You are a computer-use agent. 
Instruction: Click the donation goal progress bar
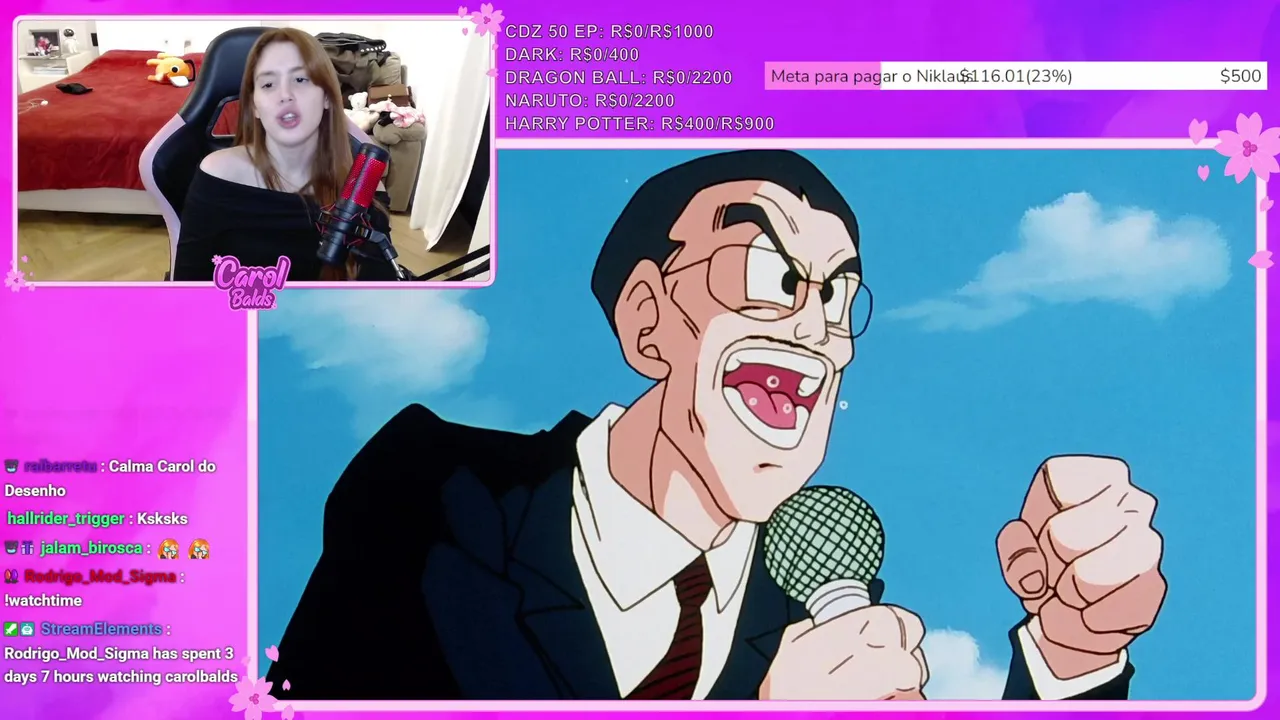point(1015,76)
